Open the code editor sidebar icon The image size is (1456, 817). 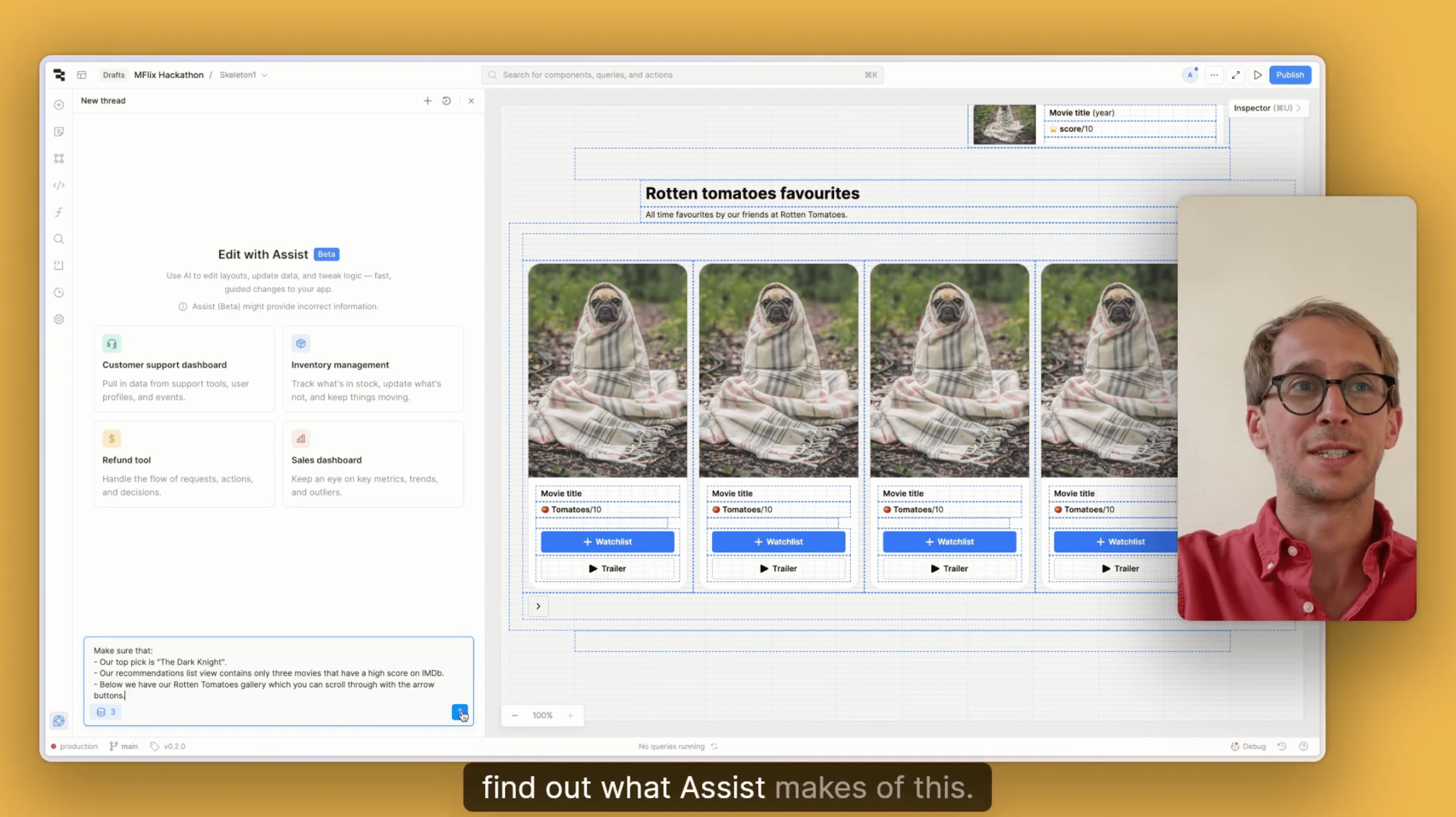59,186
